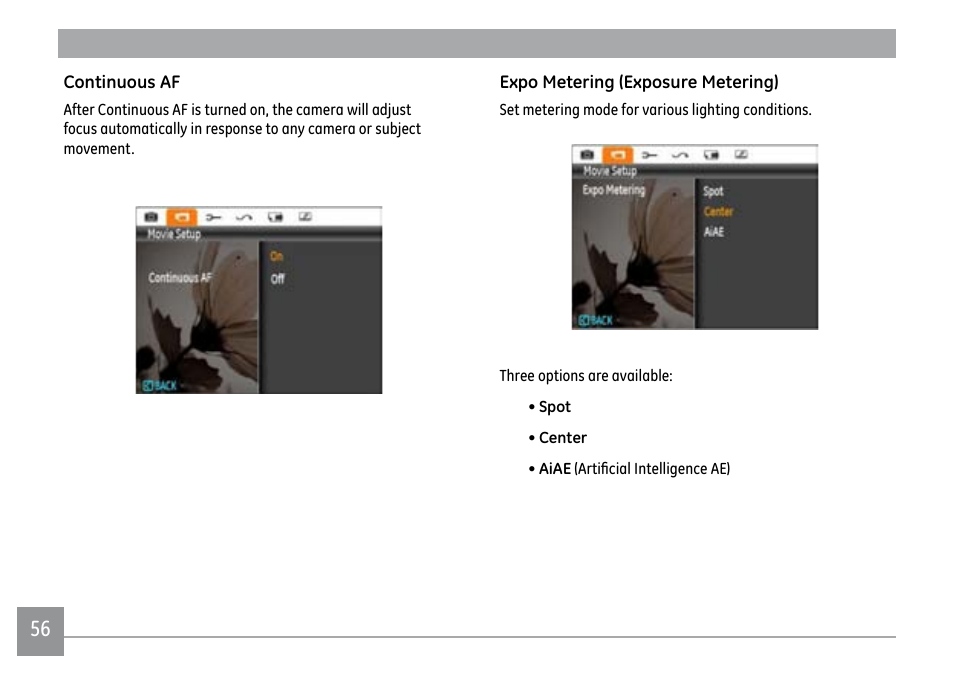Screen dimensions: 954x694
Task: Turn Continuous AF Off
Action: (278, 279)
